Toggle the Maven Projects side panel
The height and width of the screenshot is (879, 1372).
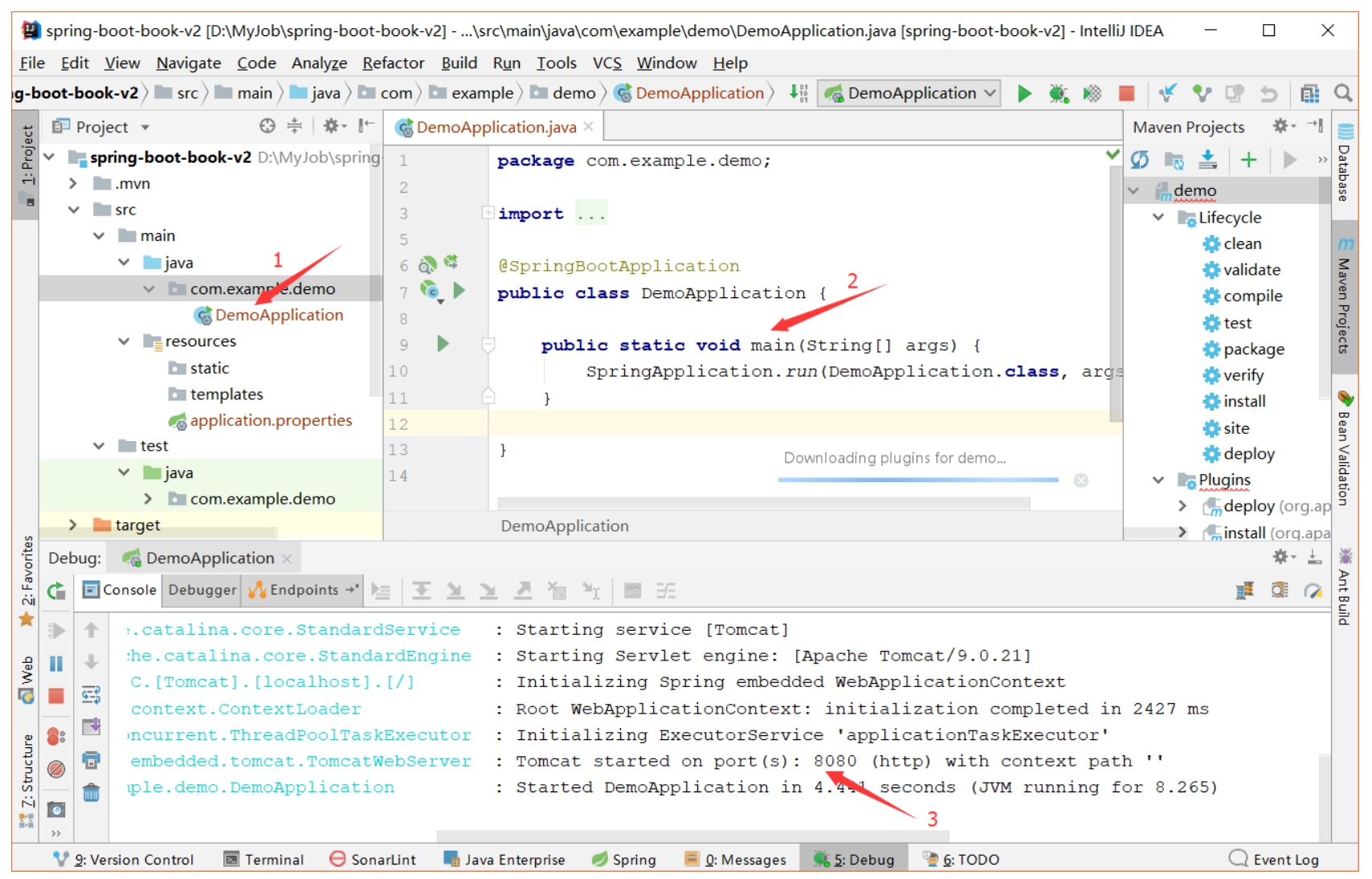tap(1344, 297)
